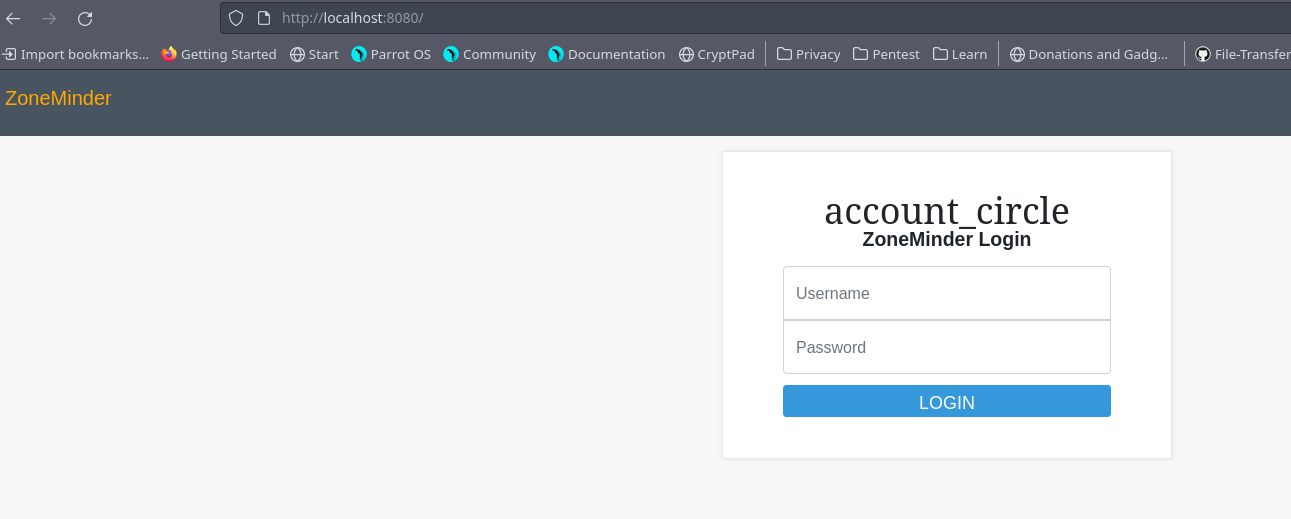Focus the Username input field
Viewport: 1291px width, 519px height.
947,293
